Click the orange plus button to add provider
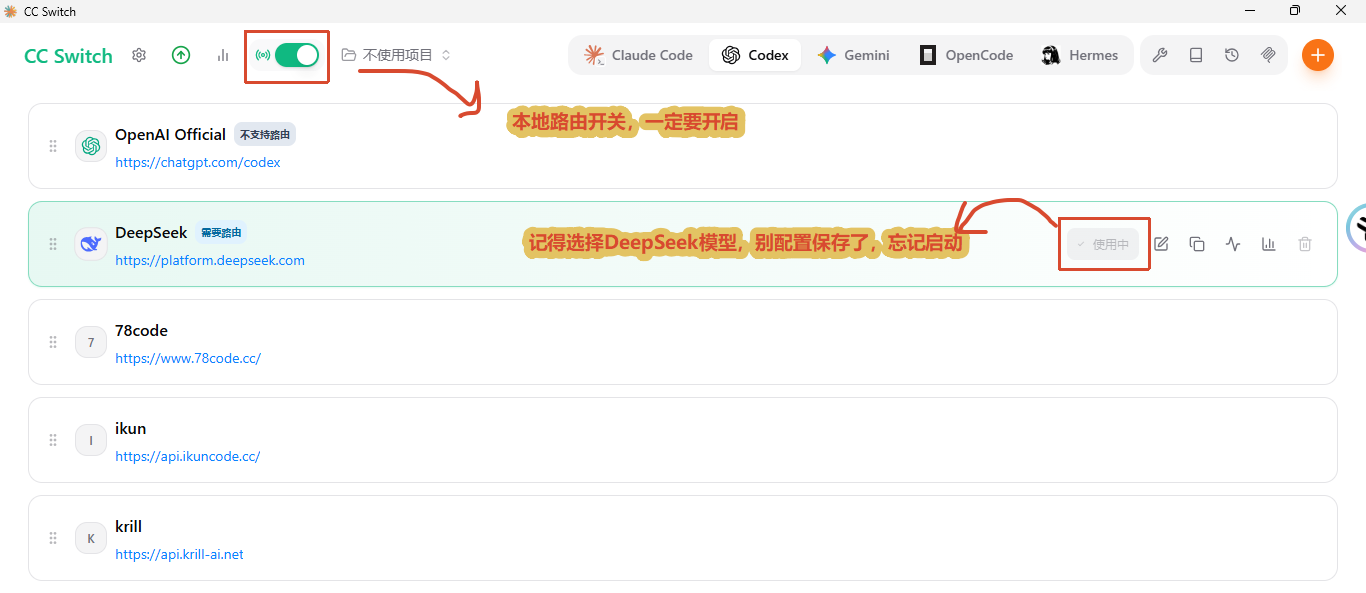The width and height of the screenshot is (1366, 593). click(1318, 55)
